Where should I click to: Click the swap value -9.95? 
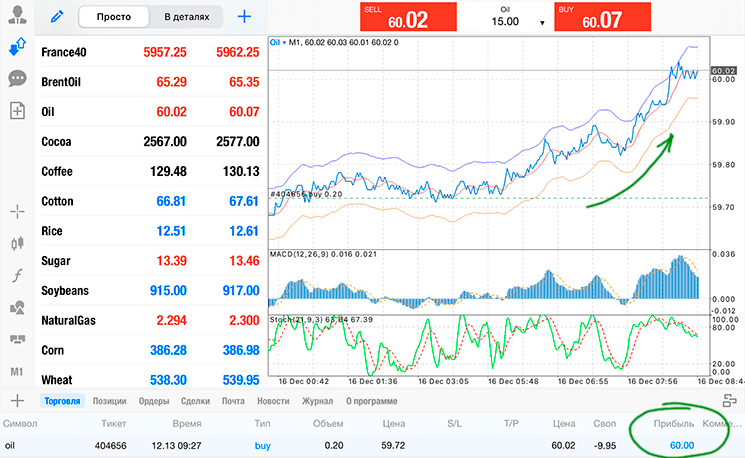(605, 446)
